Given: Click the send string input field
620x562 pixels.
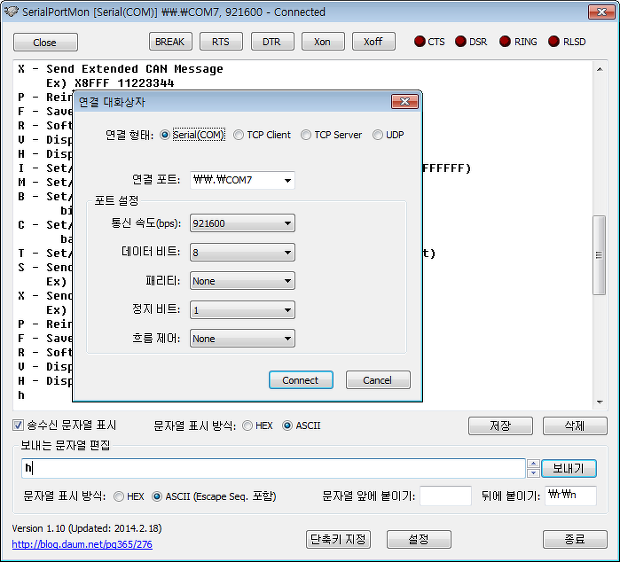Looking at the screenshot, I should (273, 468).
